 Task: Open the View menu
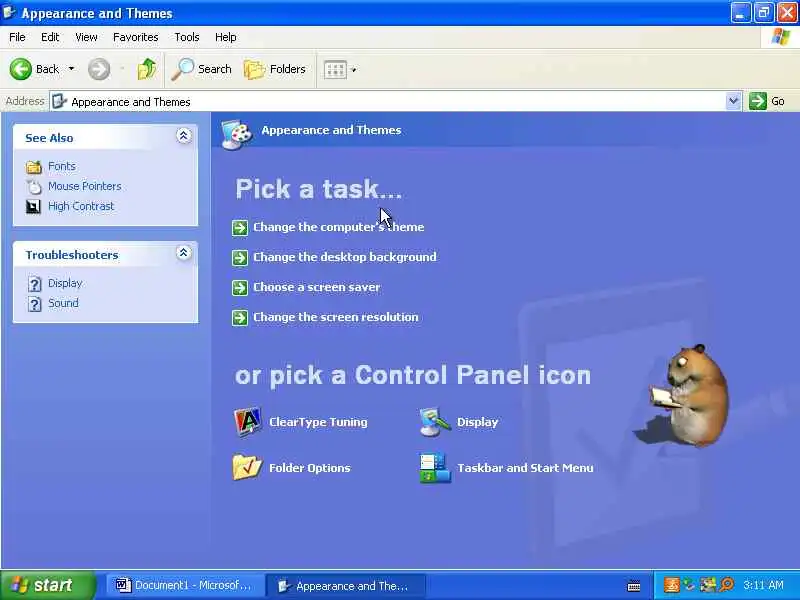point(86,37)
